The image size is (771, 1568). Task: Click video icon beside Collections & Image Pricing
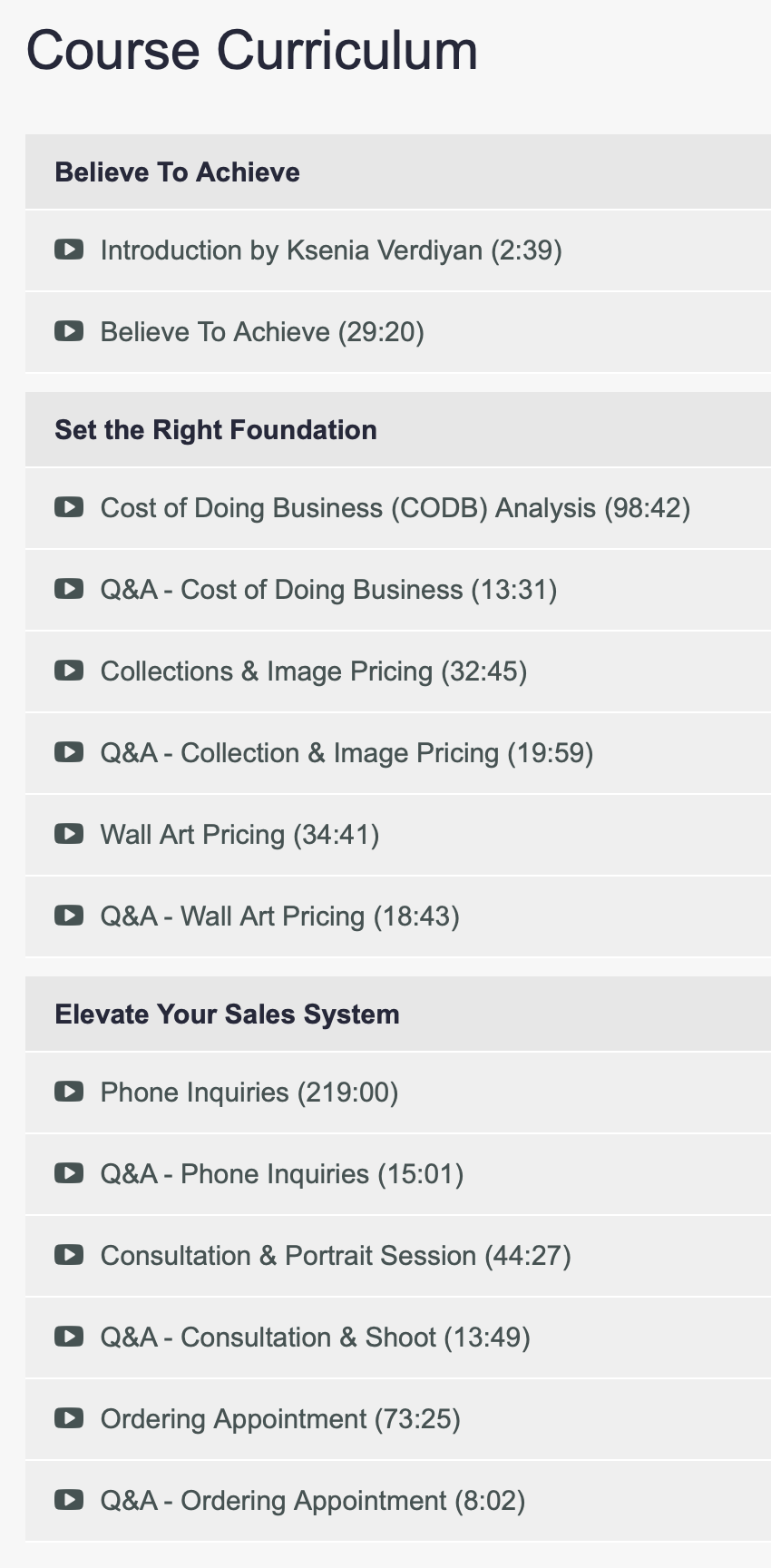[69, 670]
